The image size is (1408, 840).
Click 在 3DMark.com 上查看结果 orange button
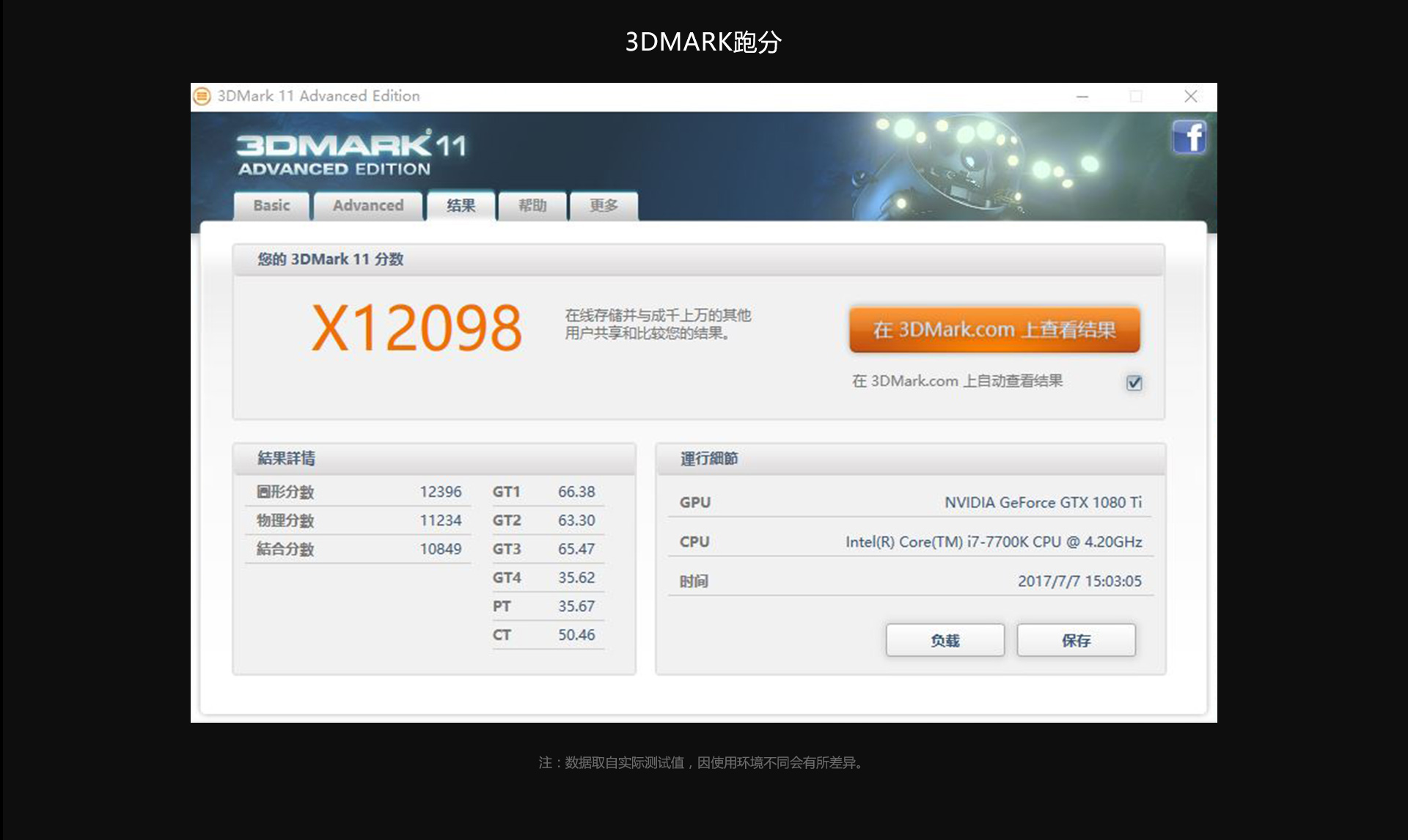click(x=994, y=330)
